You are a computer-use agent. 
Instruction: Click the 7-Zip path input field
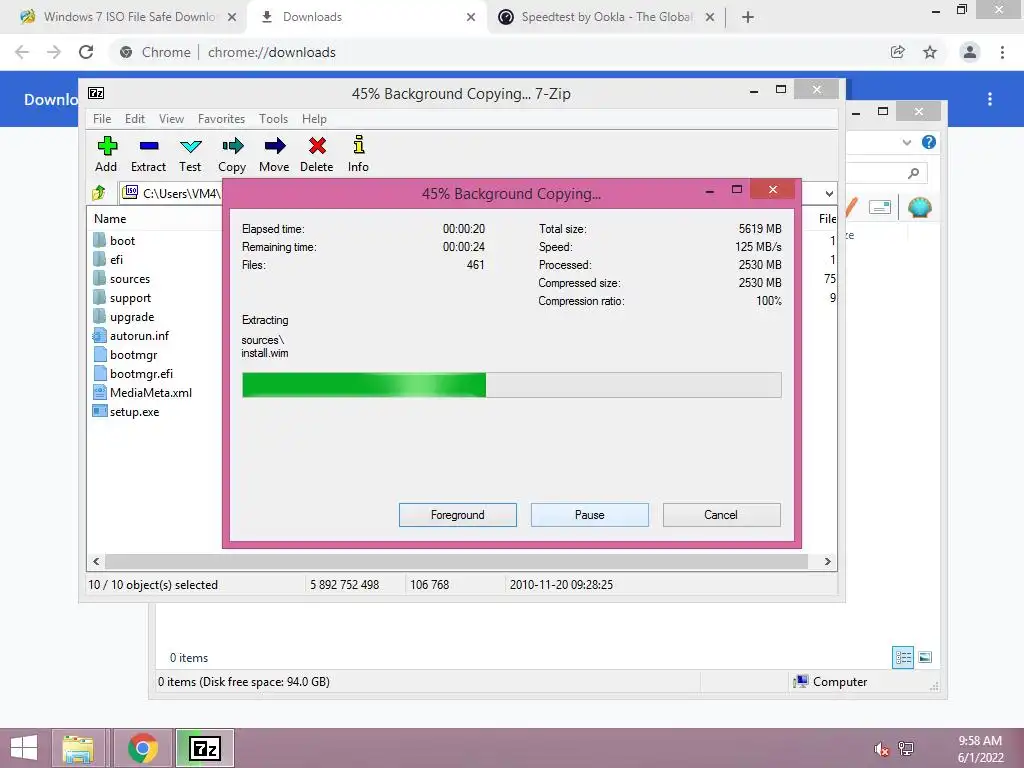182,193
